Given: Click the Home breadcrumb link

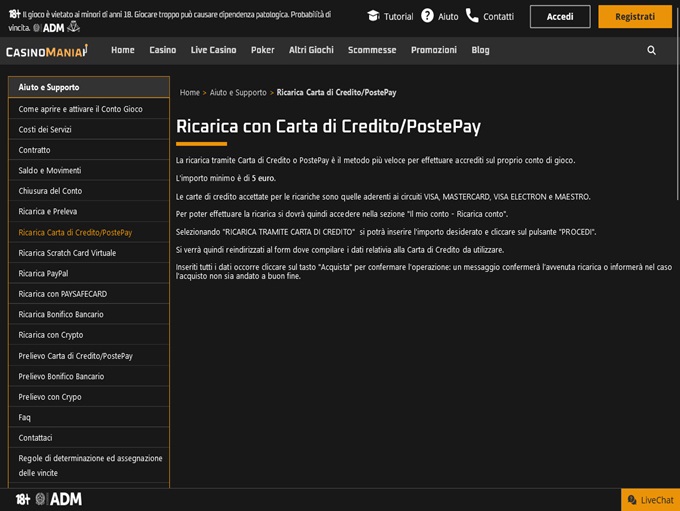Looking at the screenshot, I should pyautogui.click(x=189, y=93).
